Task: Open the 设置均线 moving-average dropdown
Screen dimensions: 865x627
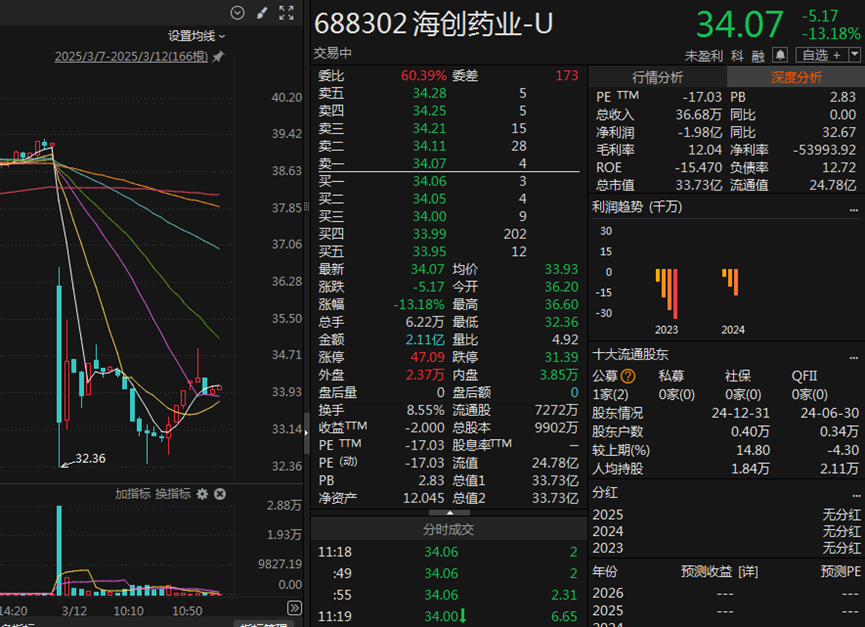Action: pyautogui.click(x=196, y=36)
